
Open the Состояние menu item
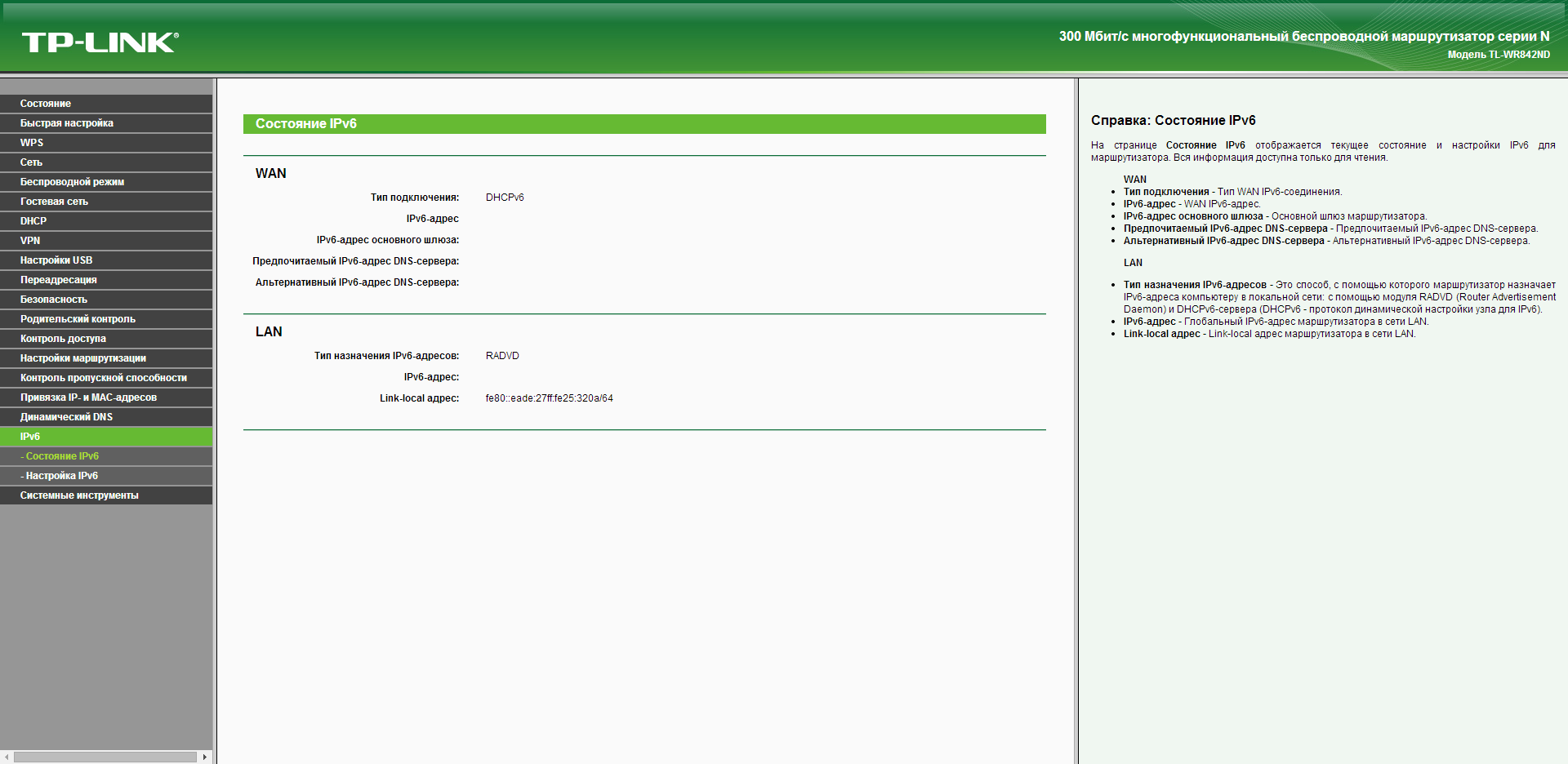[x=106, y=104]
